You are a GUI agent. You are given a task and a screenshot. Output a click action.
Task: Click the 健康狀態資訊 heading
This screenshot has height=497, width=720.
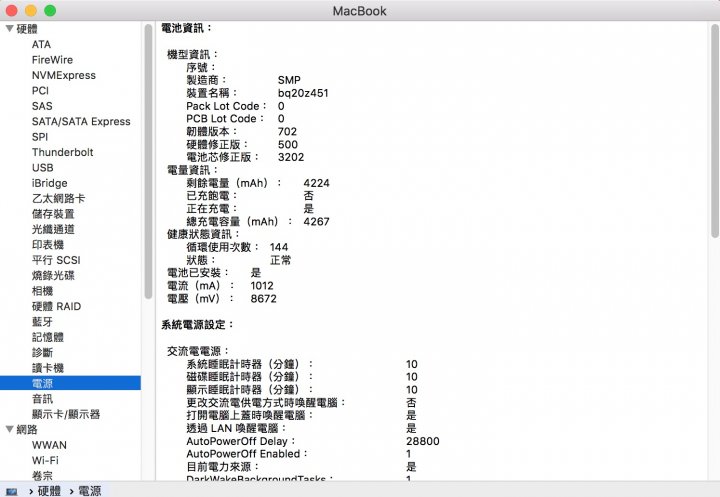click(x=203, y=234)
